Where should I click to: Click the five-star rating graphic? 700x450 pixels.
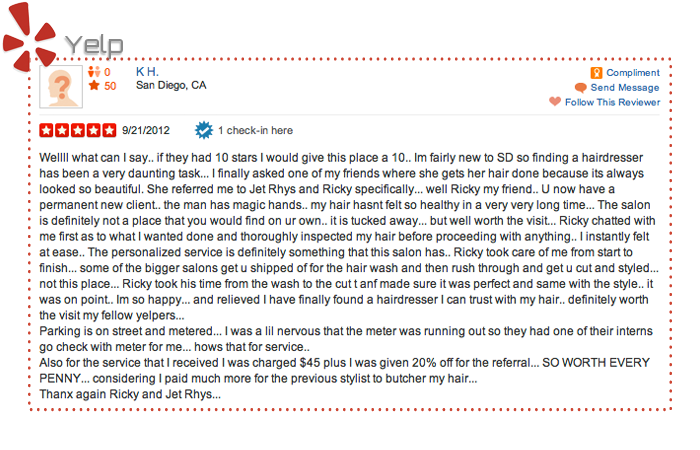click(78, 130)
